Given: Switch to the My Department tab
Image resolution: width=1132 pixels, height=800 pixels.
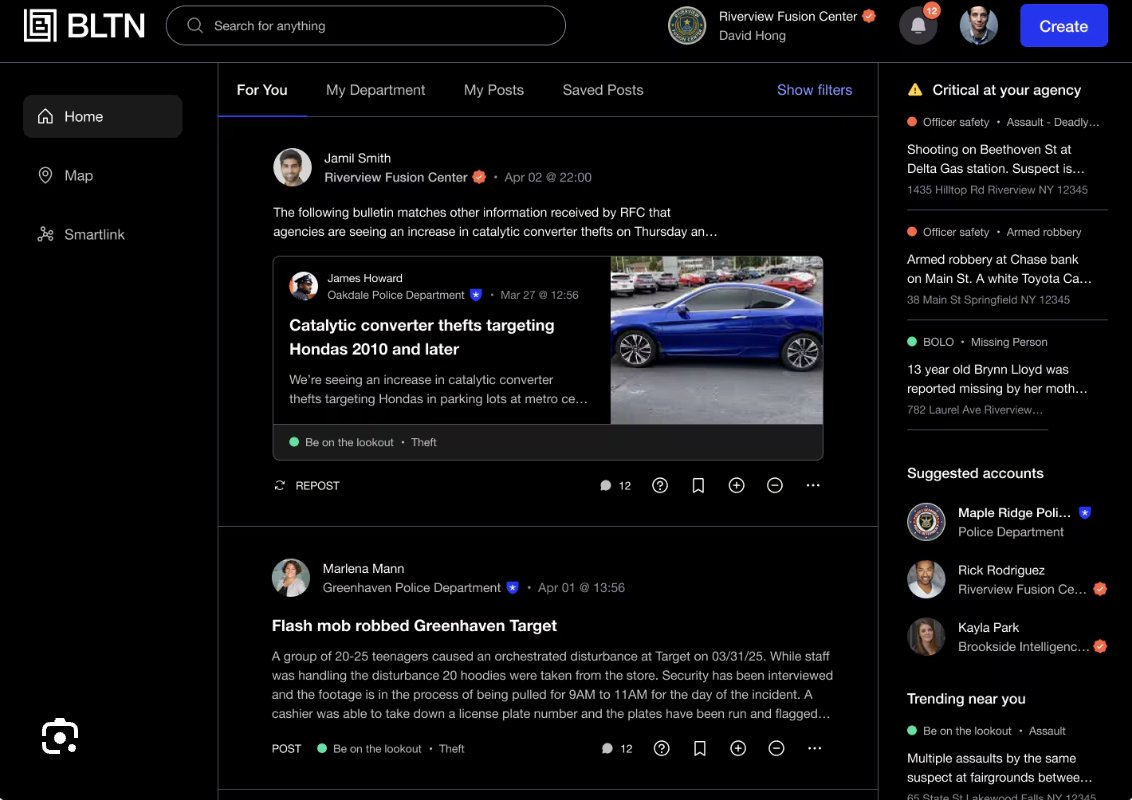Looking at the screenshot, I should 375,90.
